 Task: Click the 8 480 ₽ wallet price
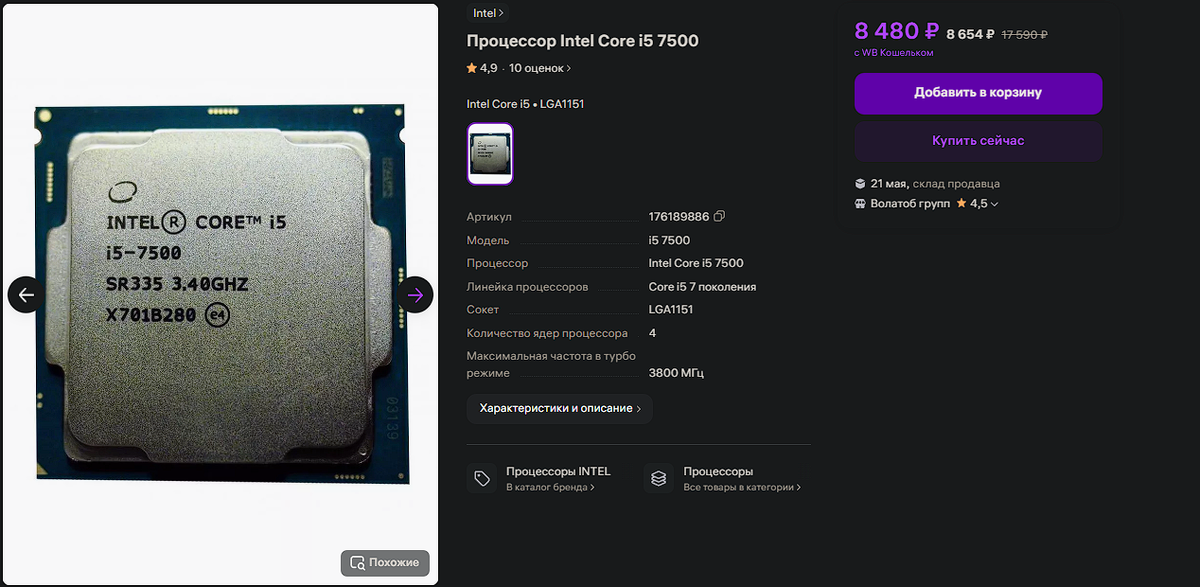click(895, 31)
